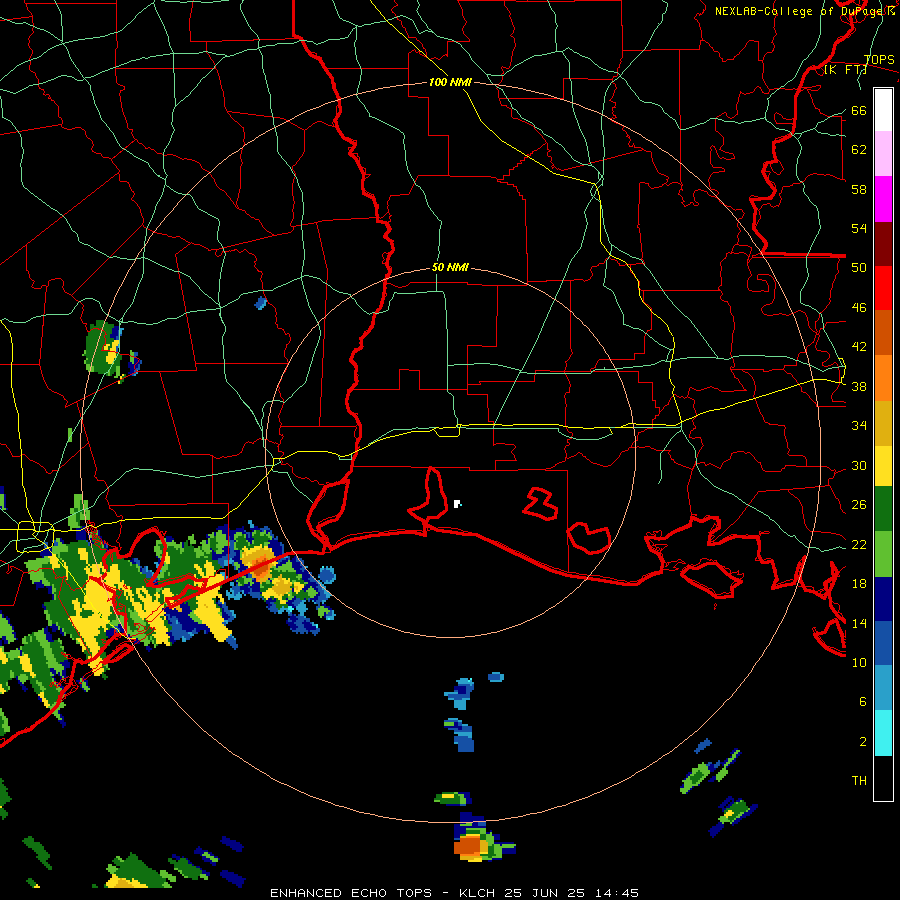This screenshot has width=900, height=900.
Task: Click the "50 NMI" range ring label
Action: point(450,267)
